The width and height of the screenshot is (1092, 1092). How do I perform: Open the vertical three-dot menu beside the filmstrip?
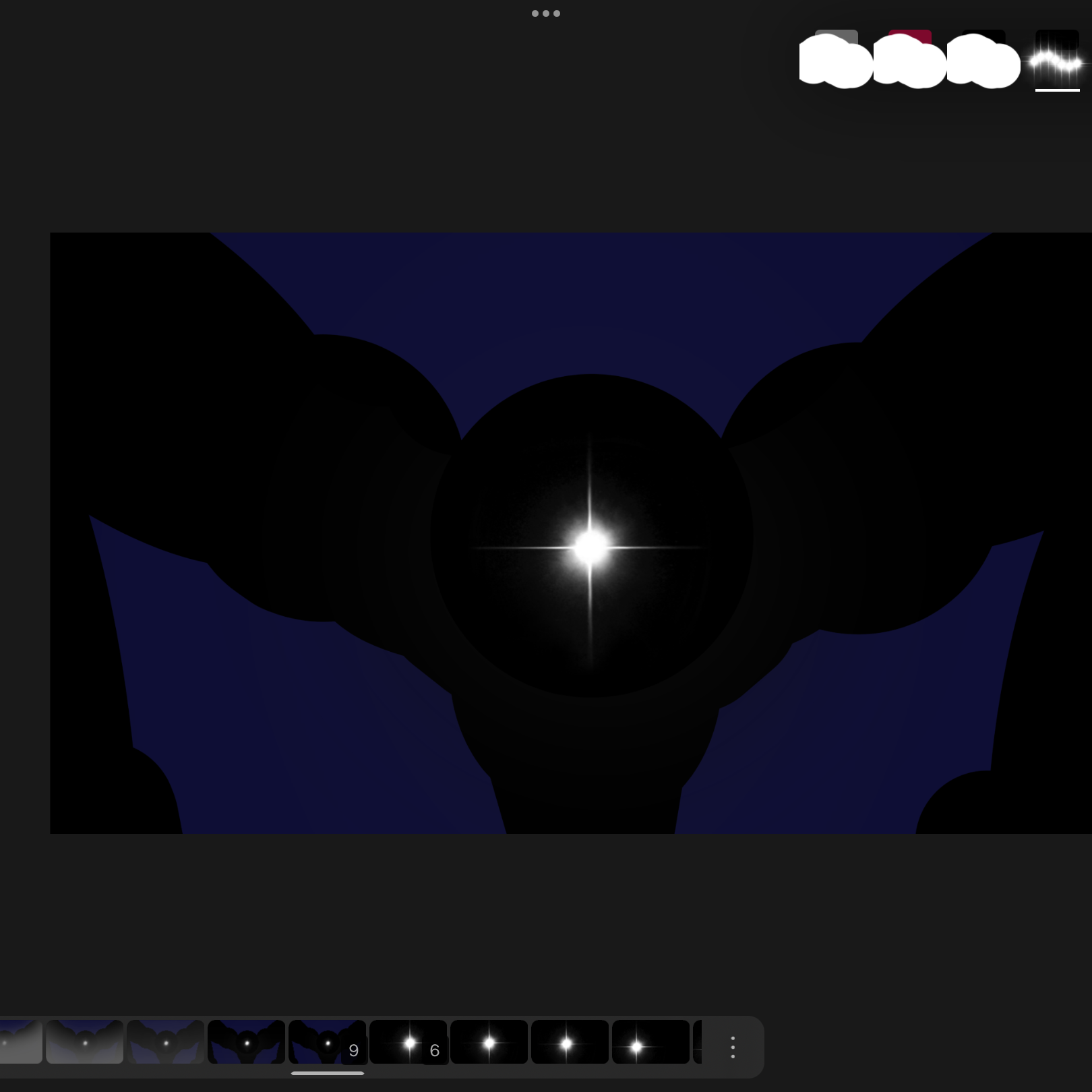tap(731, 1047)
